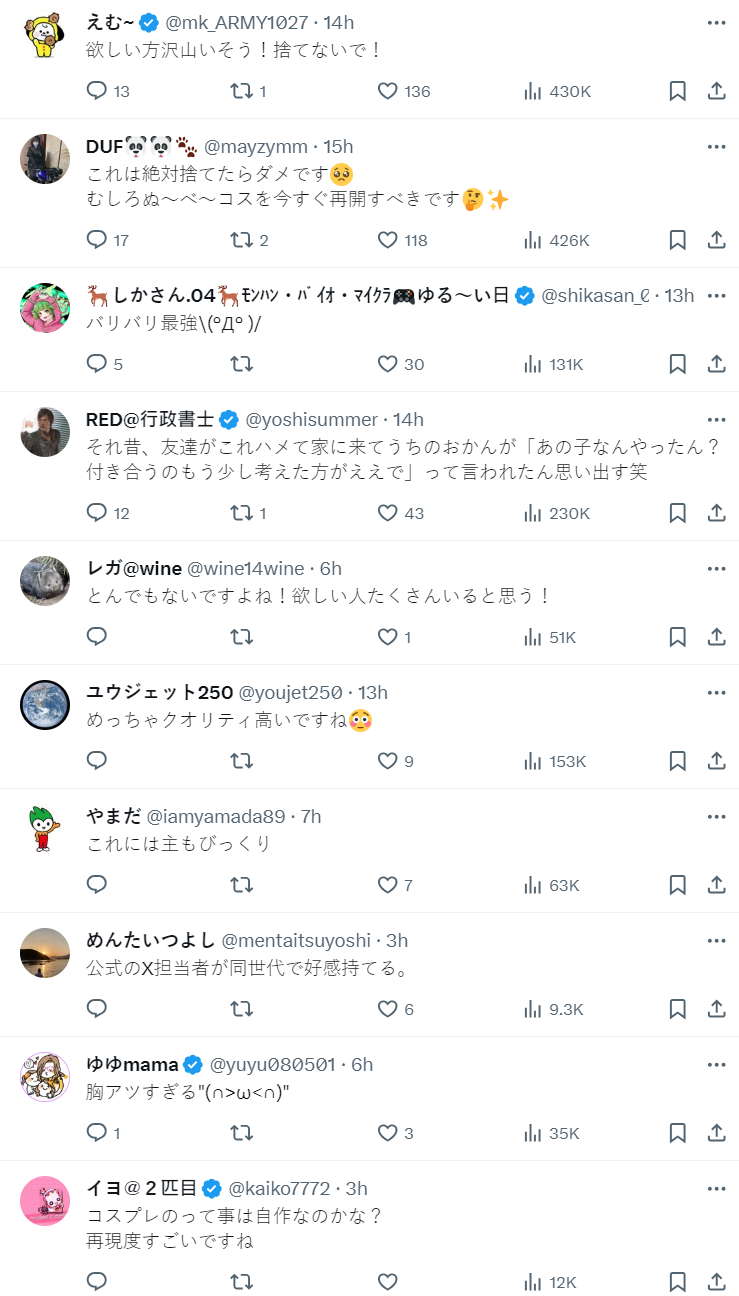Image resolution: width=739 pixels, height=1296 pixels.
Task: Open the 6h timestamp on レガ@wine tweet
Action: [331, 569]
